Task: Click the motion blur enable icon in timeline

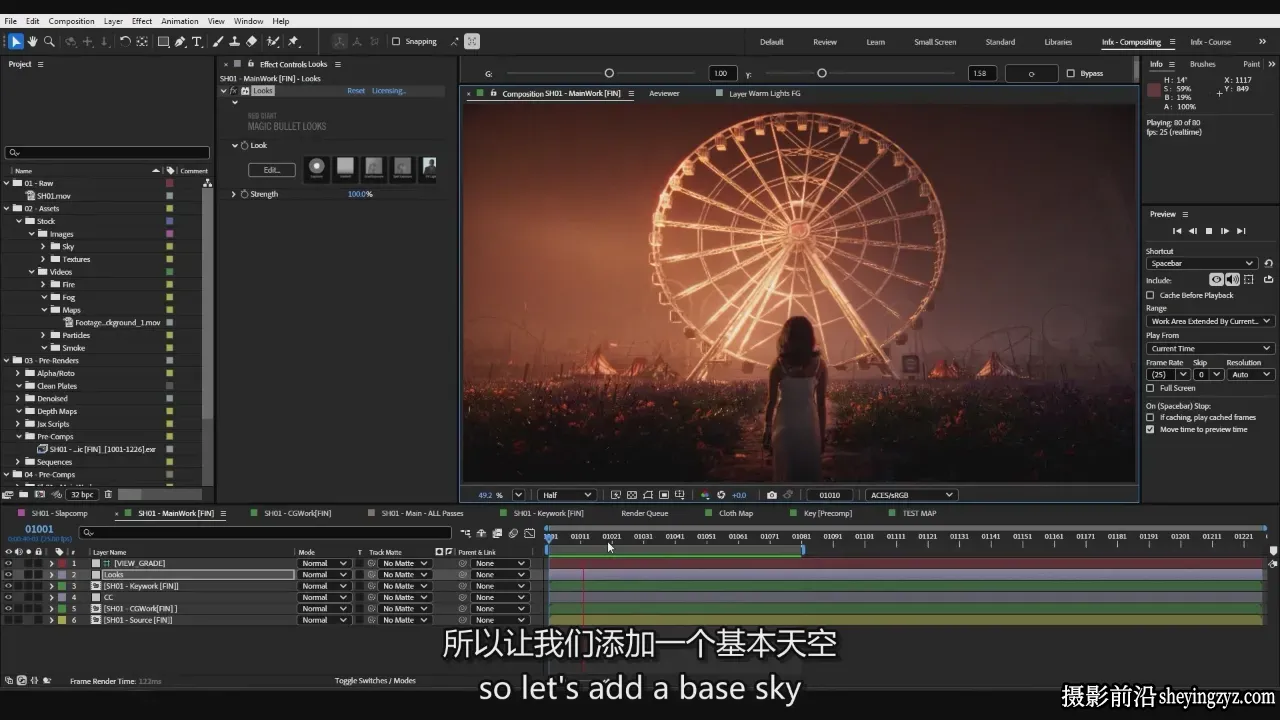Action: [x=513, y=534]
